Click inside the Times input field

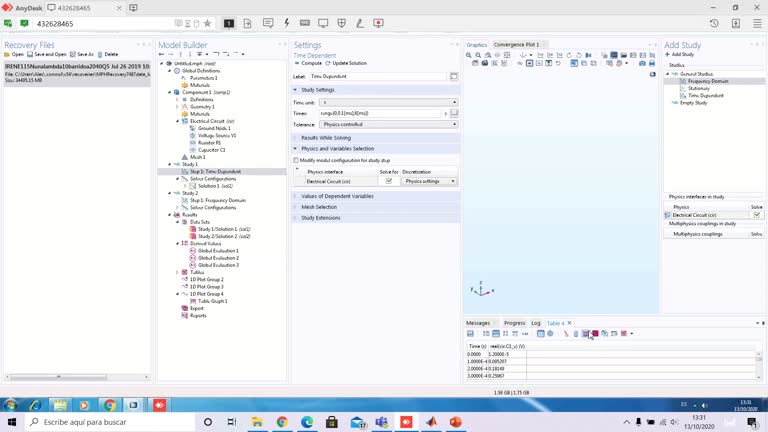[380, 113]
